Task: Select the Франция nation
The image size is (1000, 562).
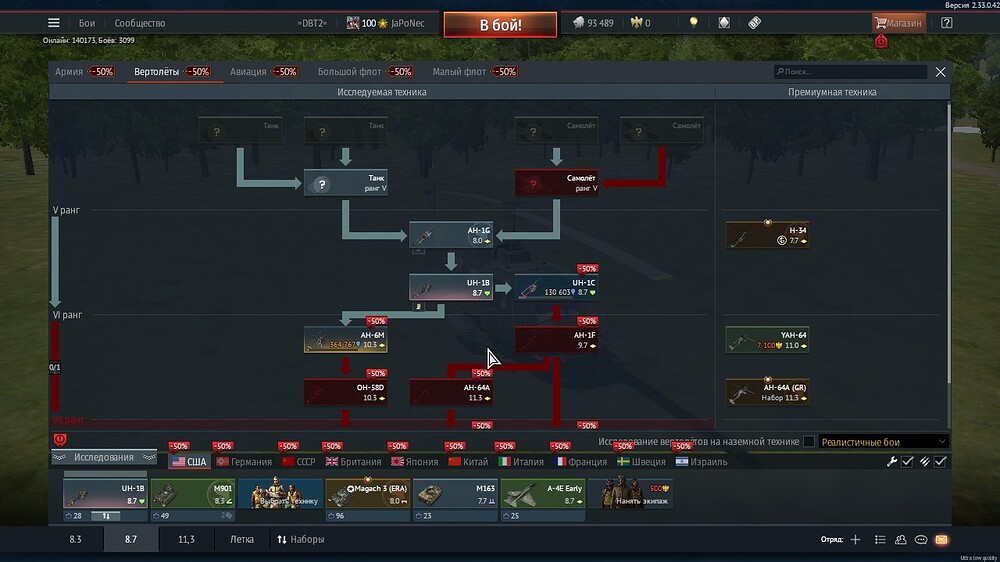Action: coord(580,461)
